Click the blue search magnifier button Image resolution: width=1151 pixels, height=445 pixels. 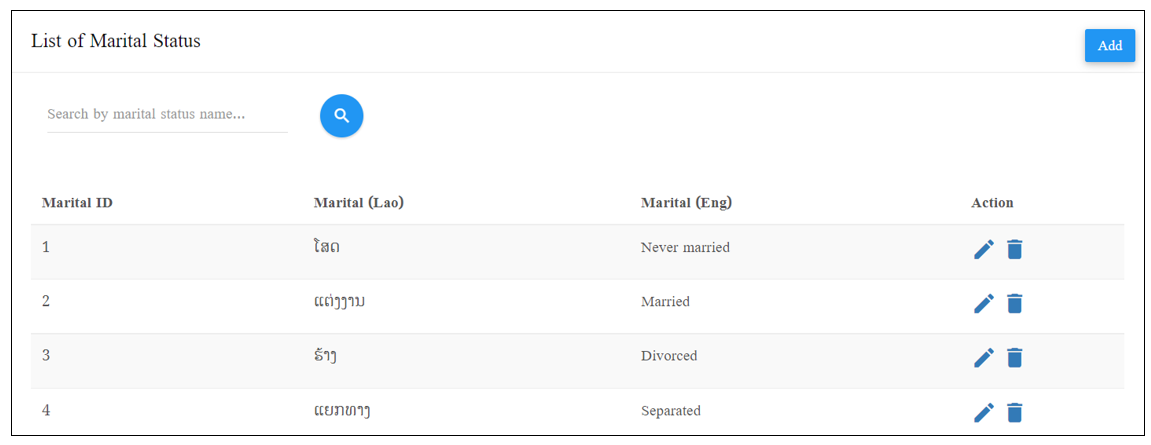(341, 116)
